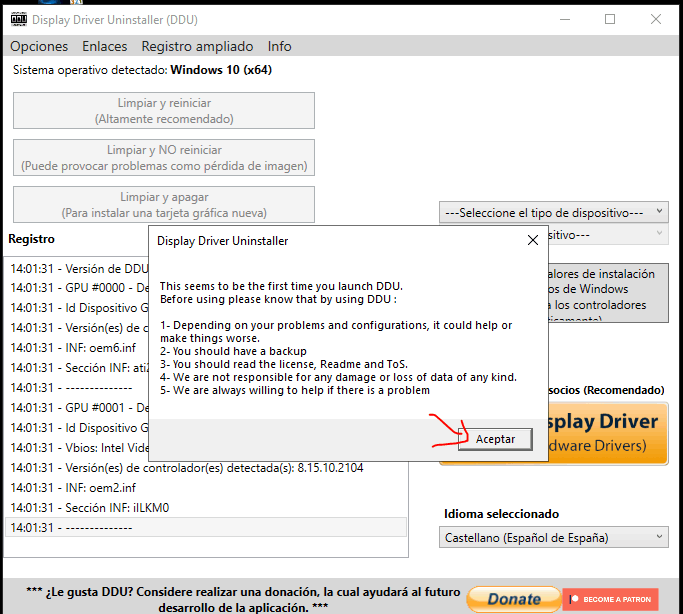Click Aceptar in the dialog
The height and width of the screenshot is (614, 683).
[x=495, y=439]
